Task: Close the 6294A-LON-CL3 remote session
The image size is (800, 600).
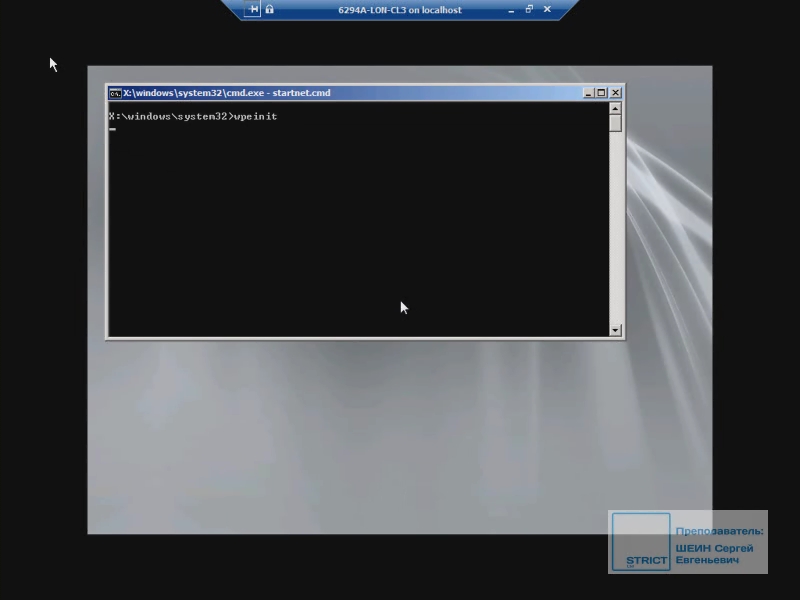Action: click(x=547, y=10)
